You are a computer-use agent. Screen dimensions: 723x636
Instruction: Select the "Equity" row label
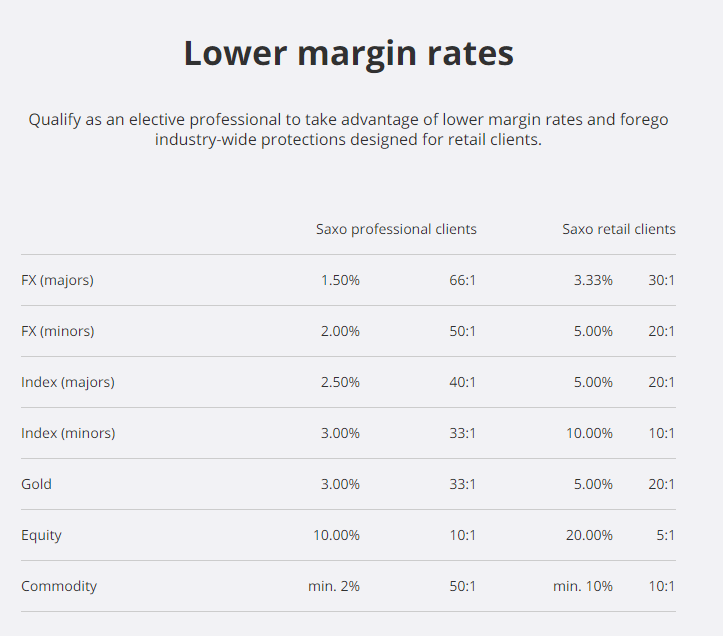pyautogui.click(x=41, y=535)
